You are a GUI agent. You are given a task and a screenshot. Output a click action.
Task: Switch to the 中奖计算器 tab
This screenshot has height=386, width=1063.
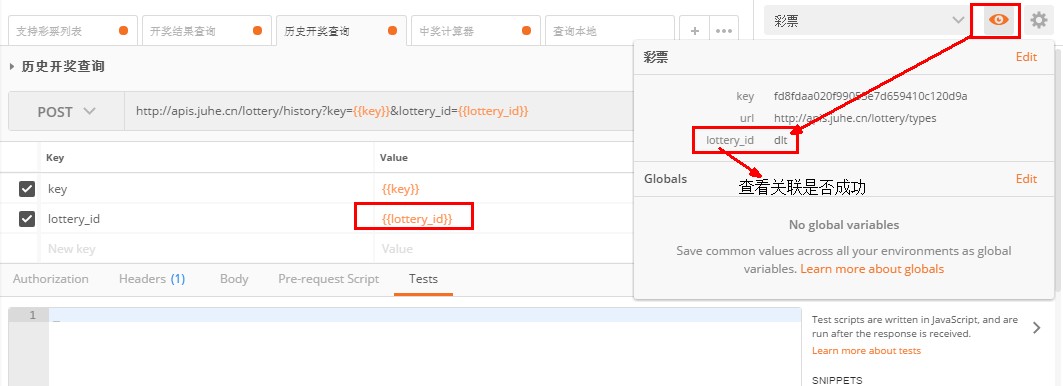475,31
